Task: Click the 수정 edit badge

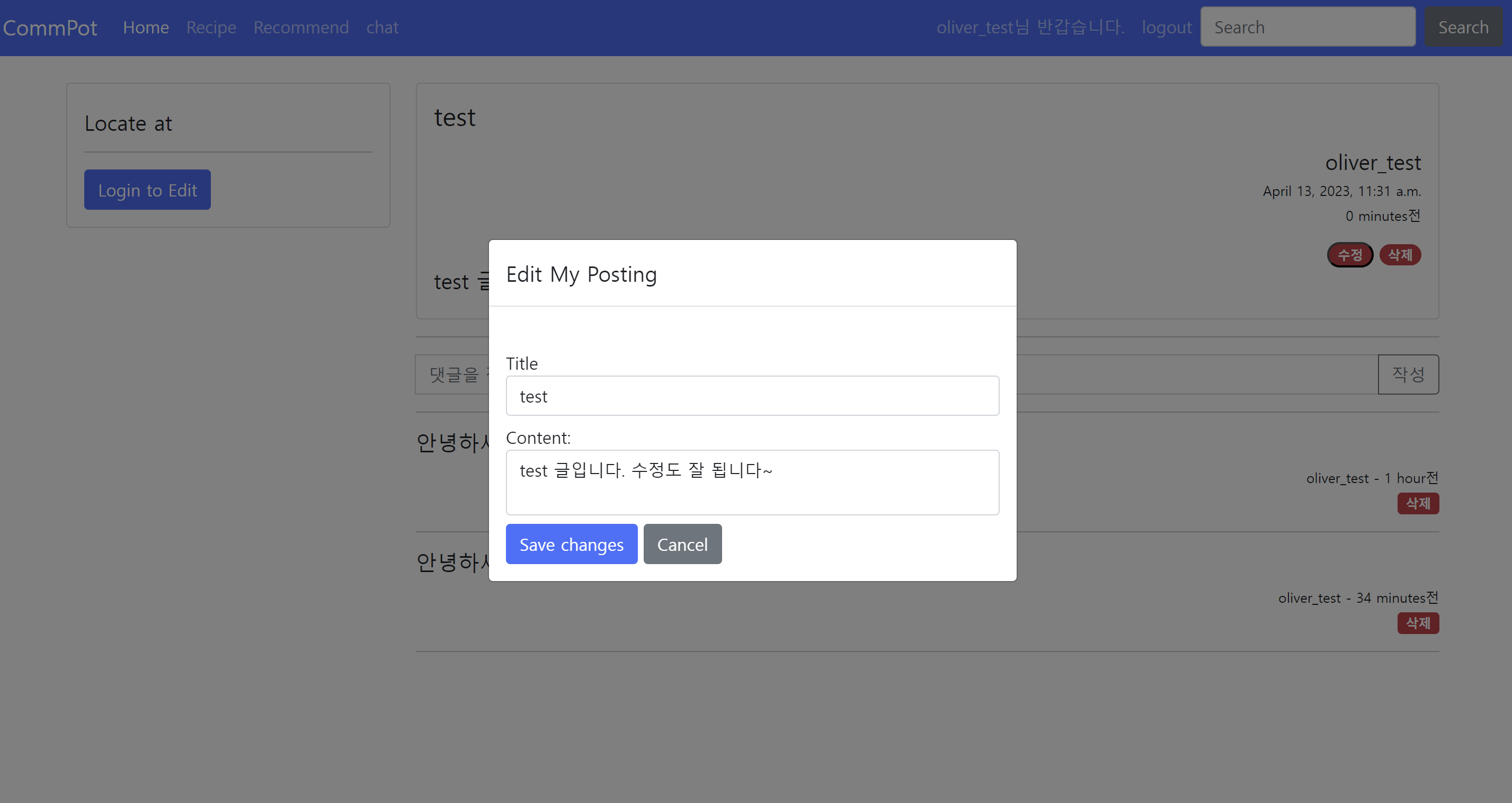Action: pos(1349,255)
